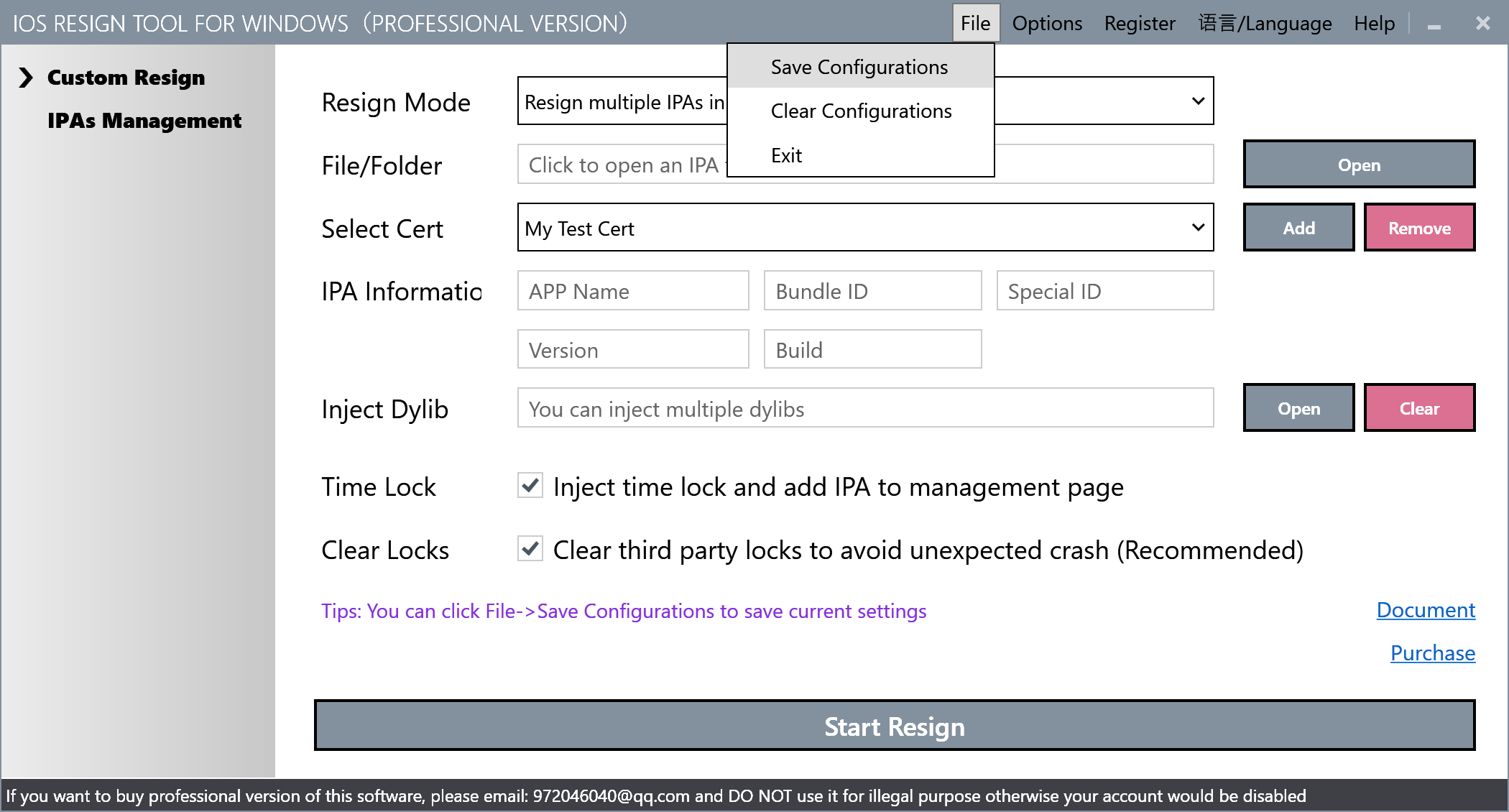Close the resign tool window
Viewport: 1509px width, 812px height.
pos(1483,23)
